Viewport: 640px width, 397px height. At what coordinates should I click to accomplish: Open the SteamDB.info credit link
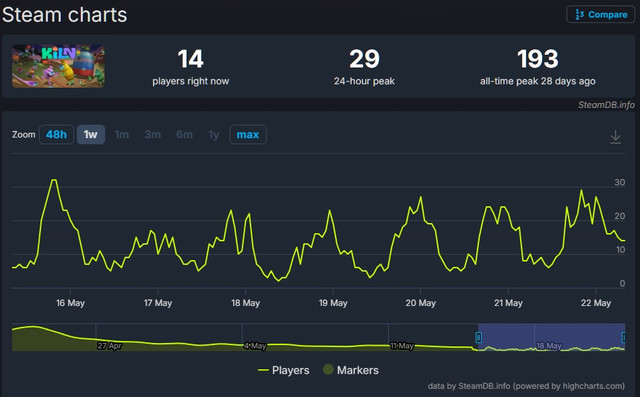[x=606, y=105]
